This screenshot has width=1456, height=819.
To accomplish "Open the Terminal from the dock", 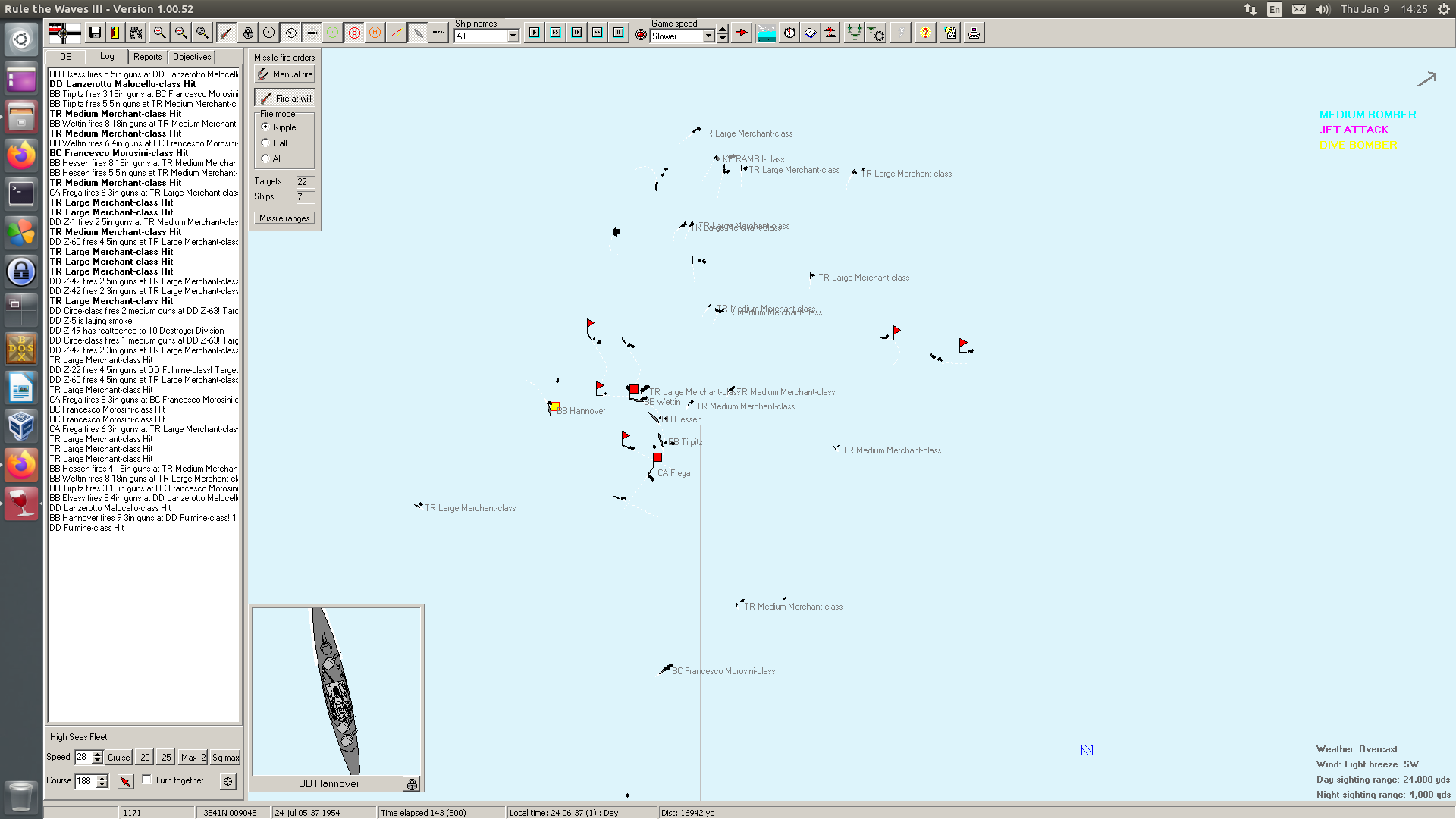I will tap(21, 194).
